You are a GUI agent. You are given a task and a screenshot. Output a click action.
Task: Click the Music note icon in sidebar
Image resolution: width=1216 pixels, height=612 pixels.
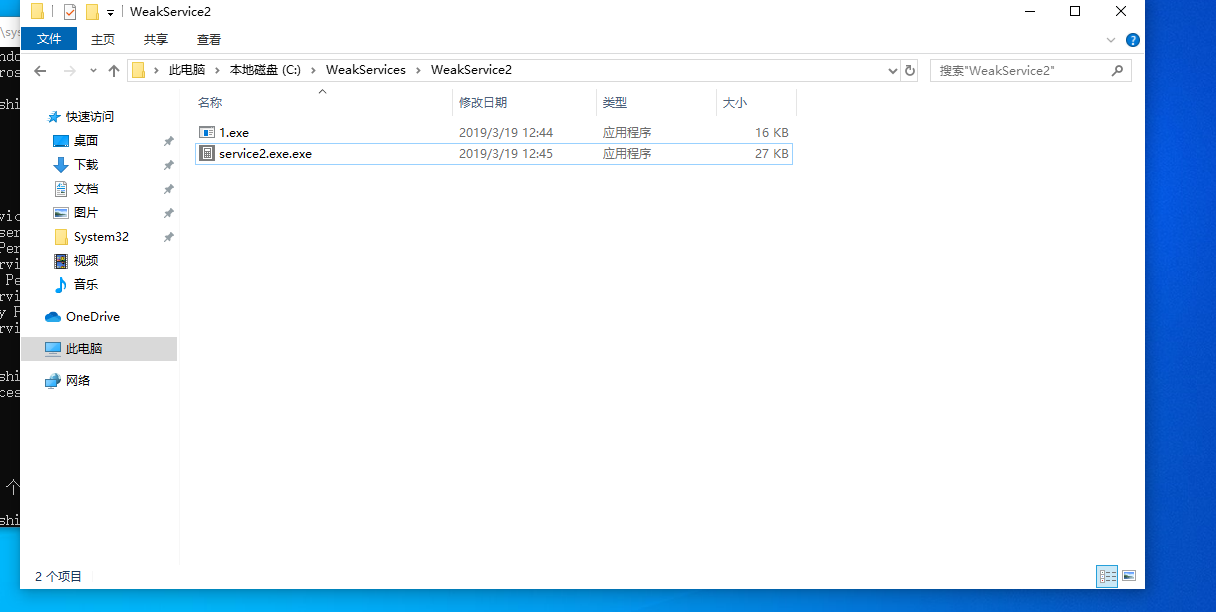61,285
